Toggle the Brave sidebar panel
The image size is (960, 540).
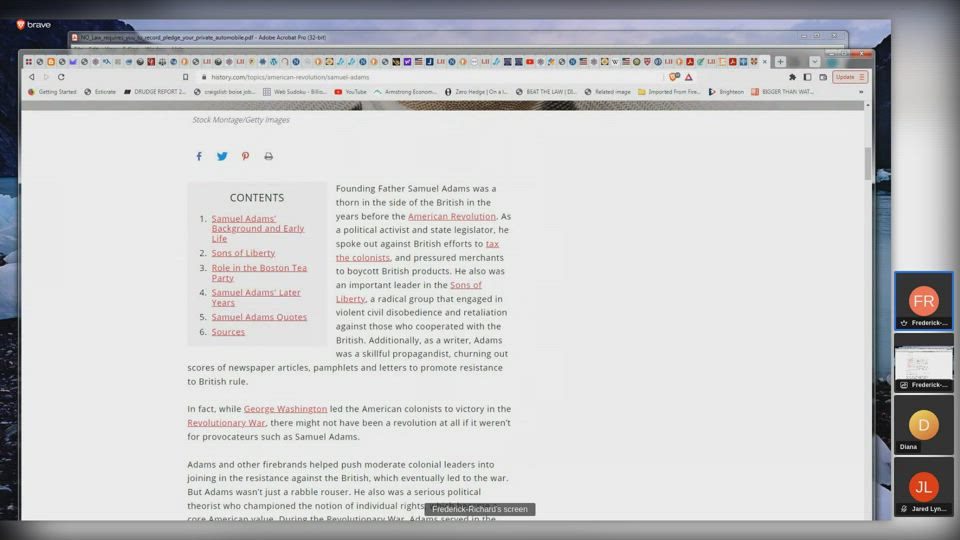[x=807, y=77]
